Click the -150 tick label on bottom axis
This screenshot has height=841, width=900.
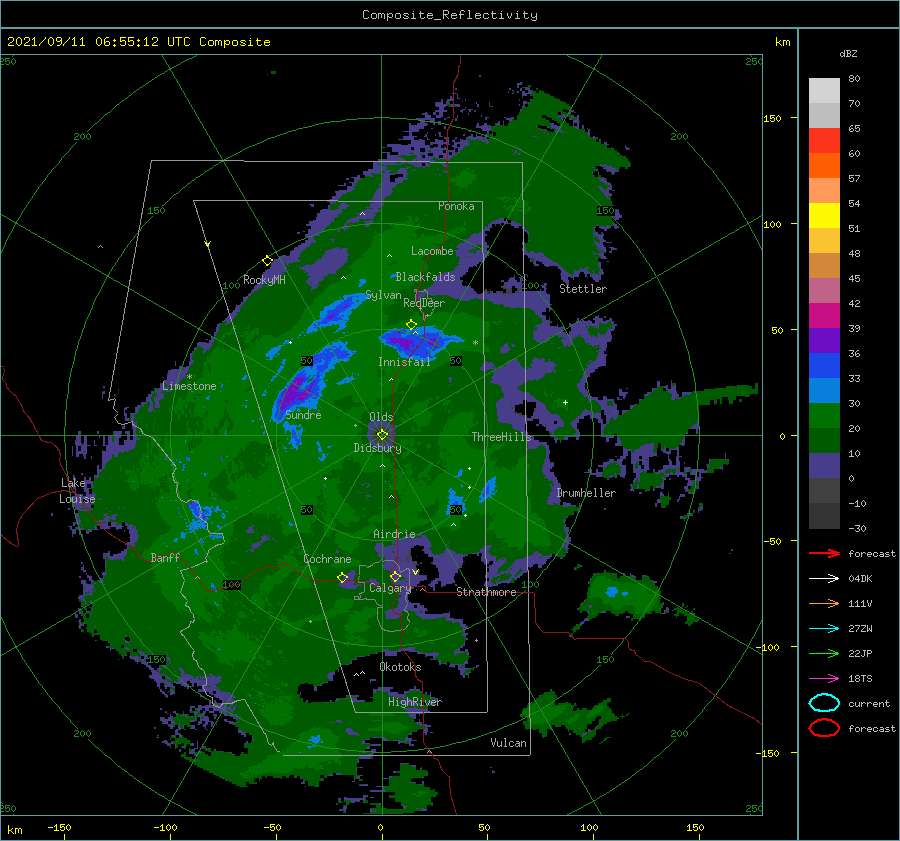coord(59,827)
